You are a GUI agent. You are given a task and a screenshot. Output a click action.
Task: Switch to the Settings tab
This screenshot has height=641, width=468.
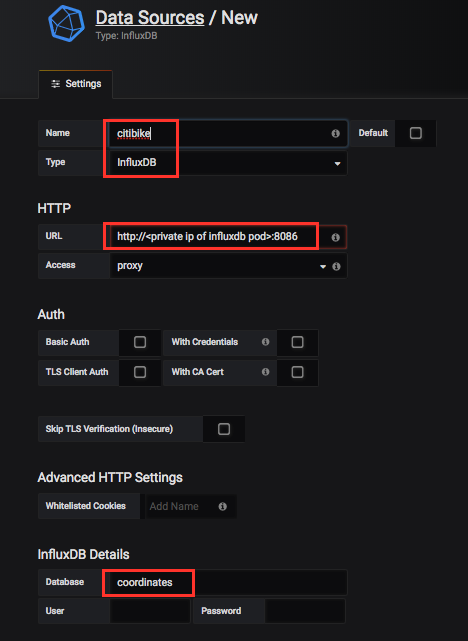[76, 84]
